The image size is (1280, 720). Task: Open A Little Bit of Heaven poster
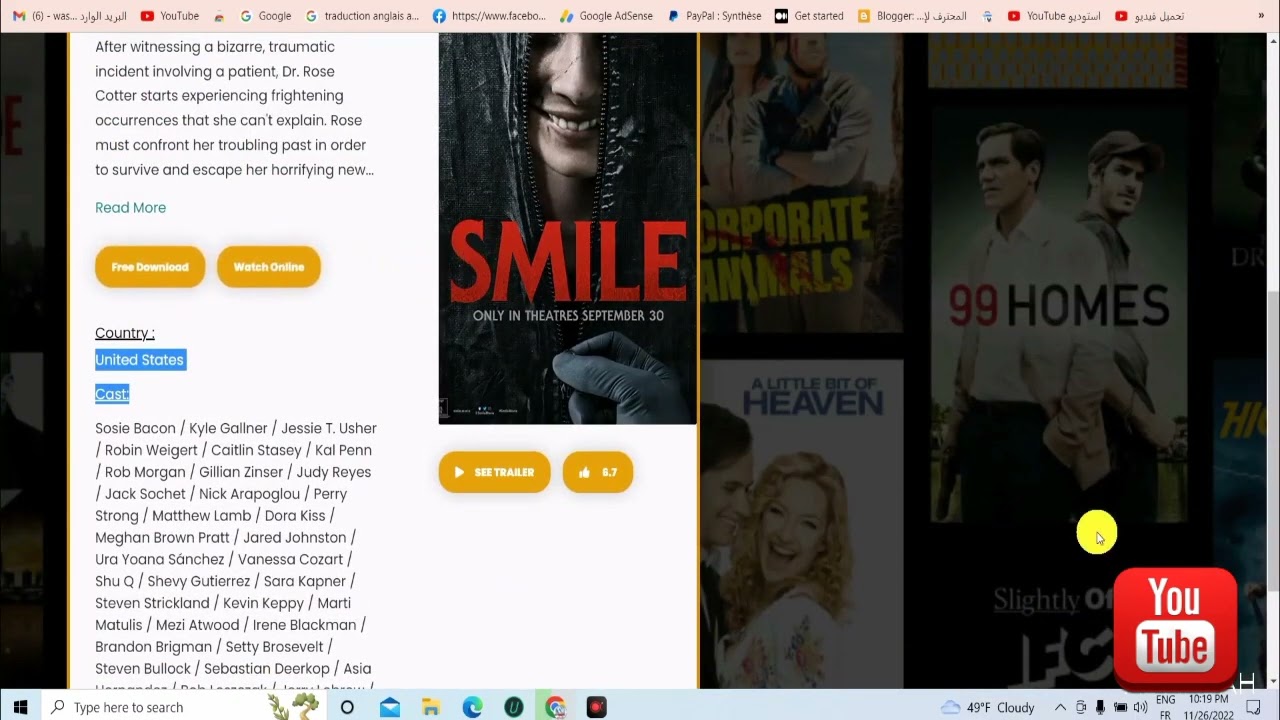(801, 525)
